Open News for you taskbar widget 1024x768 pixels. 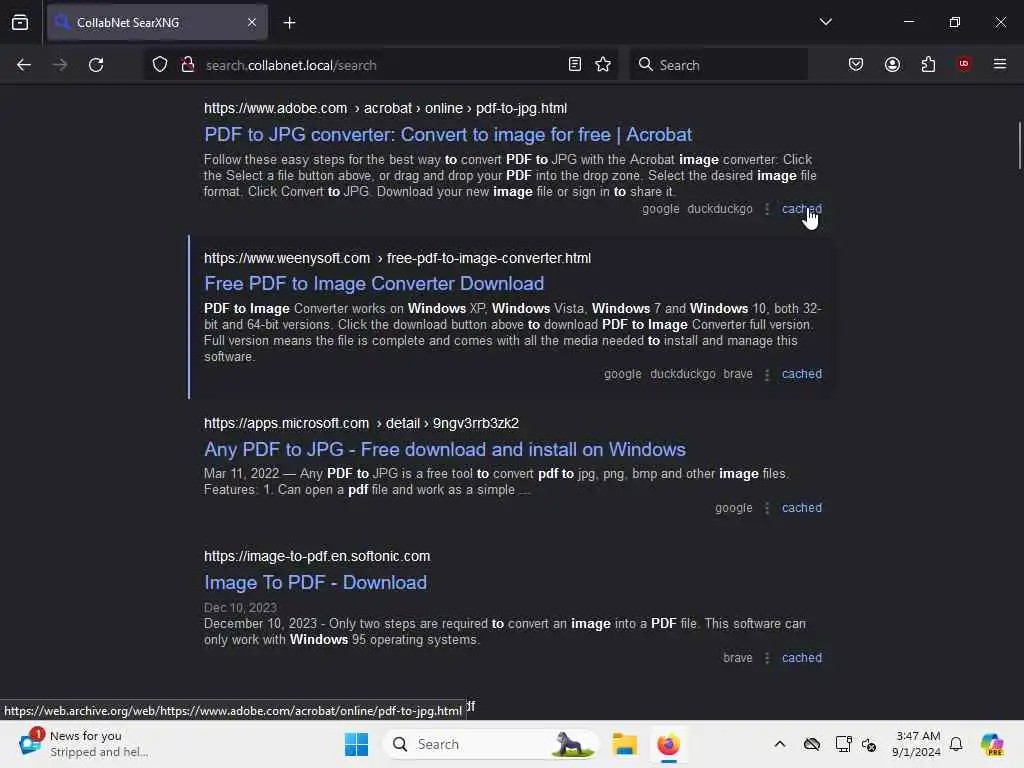(85, 744)
